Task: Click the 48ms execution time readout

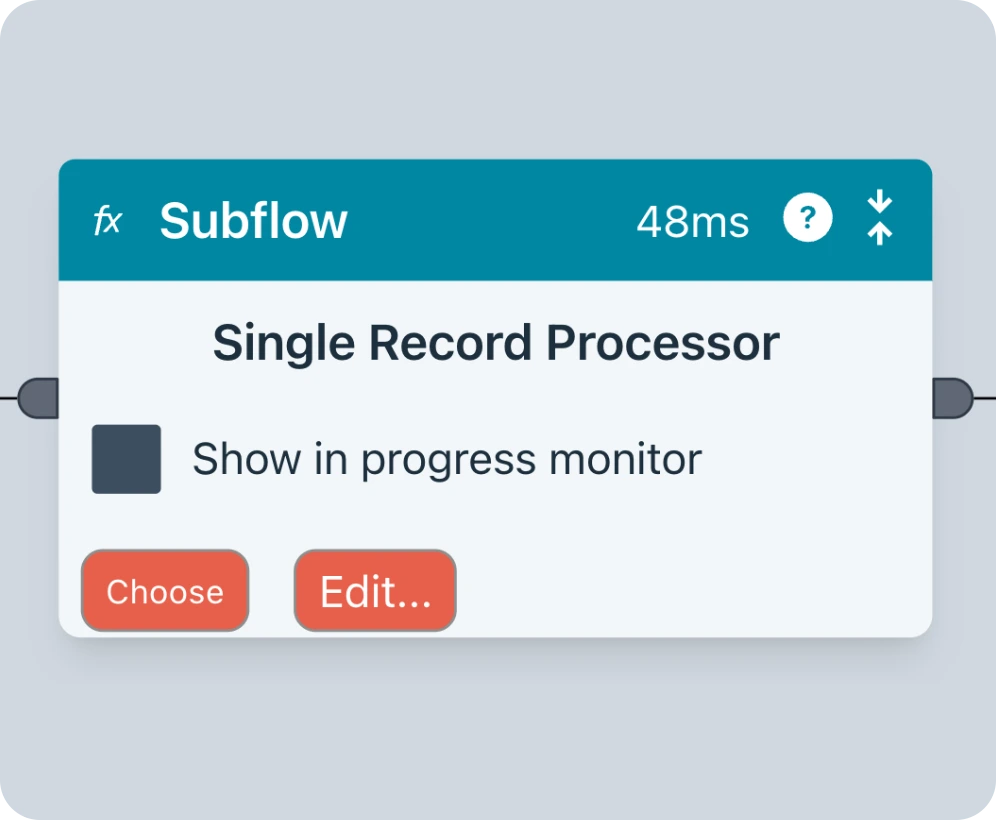Action: tap(692, 221)
